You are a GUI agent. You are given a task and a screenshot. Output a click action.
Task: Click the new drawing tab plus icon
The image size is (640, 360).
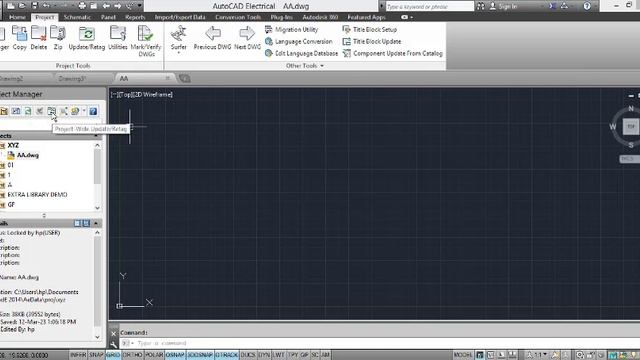pyautogui.click(x=184, y=78)
